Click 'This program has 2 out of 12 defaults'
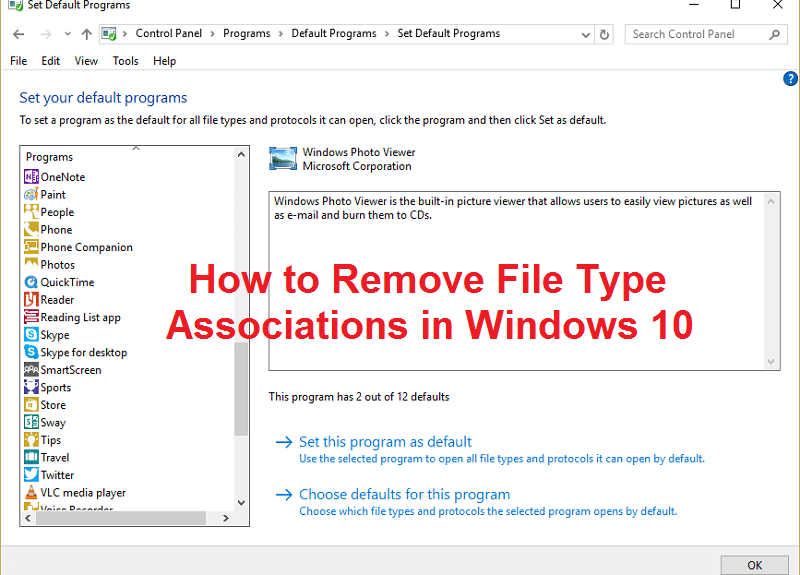800x575 pixels. click(359, 396)
